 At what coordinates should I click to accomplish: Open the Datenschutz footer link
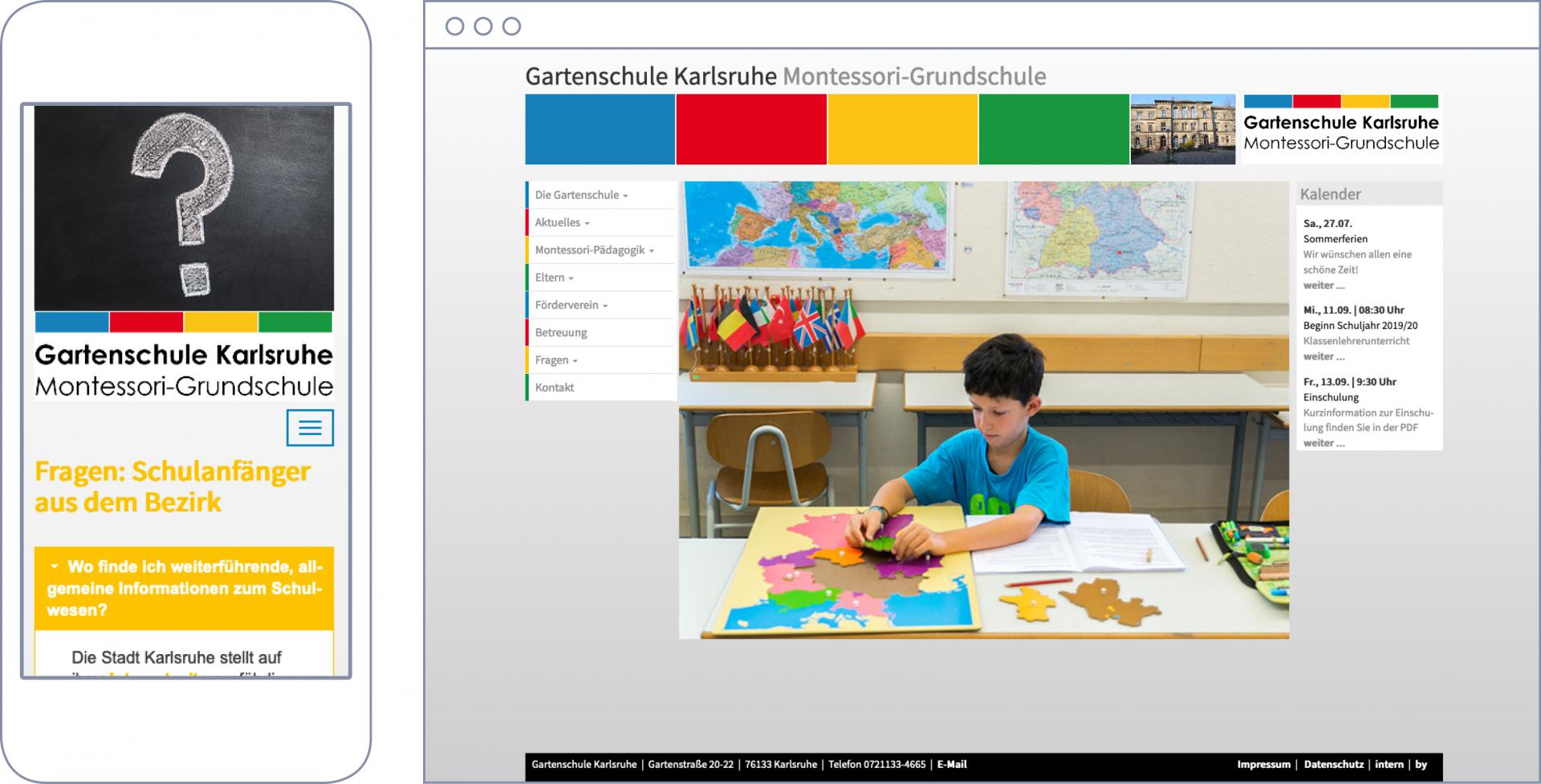click(1333, 765)
